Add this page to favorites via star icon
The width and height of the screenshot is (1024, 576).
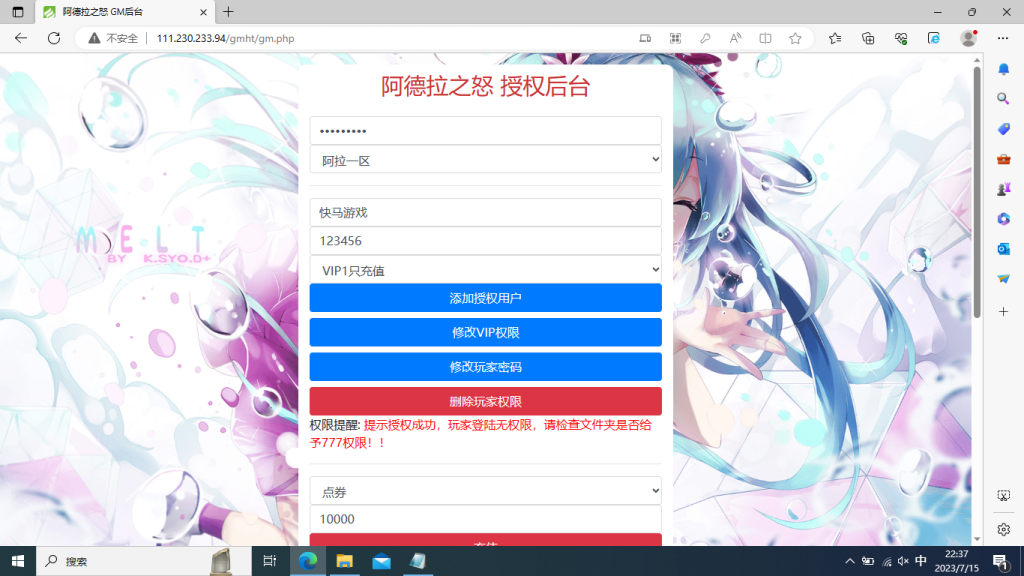(795, 38)
